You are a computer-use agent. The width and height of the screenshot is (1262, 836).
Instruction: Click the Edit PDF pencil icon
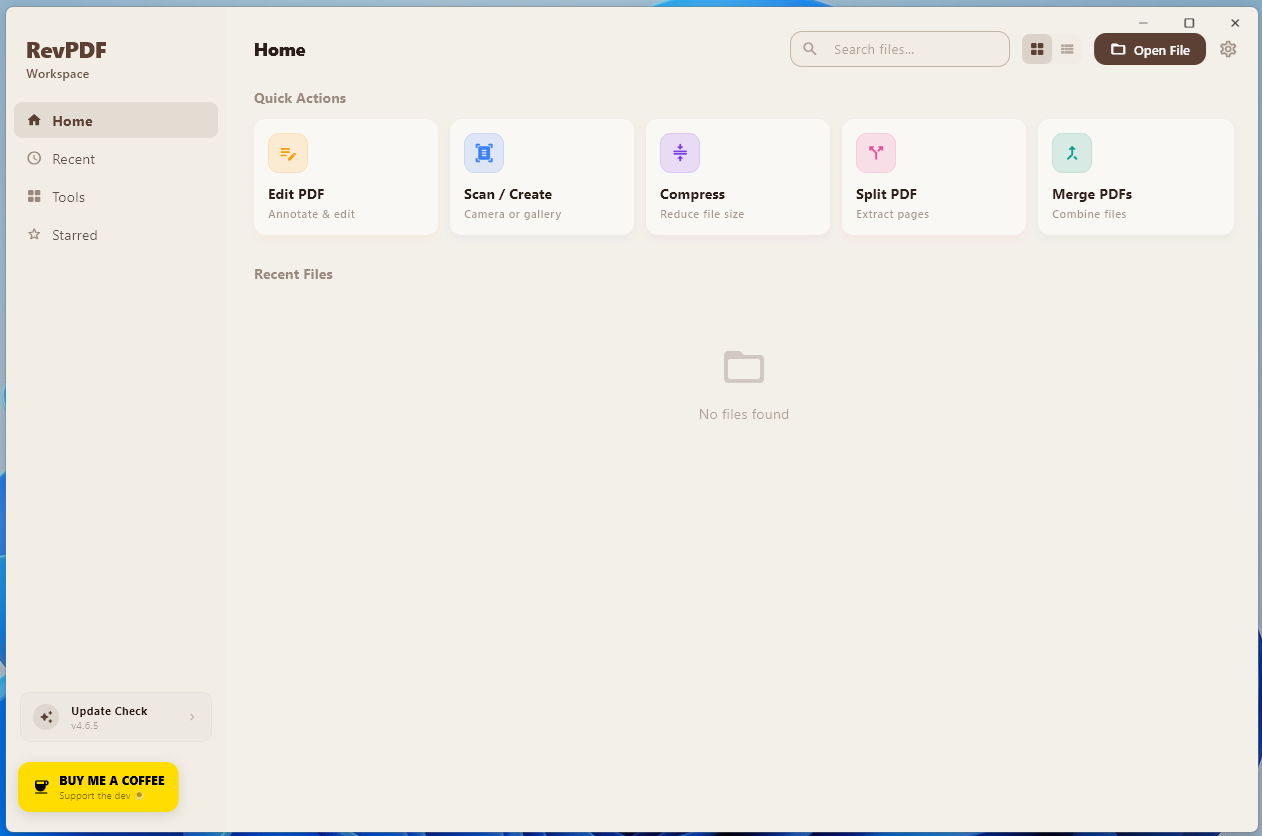[x=288, y=153]
